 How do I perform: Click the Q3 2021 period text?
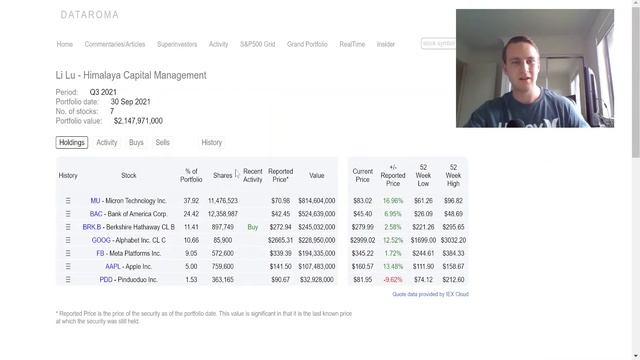coord(103,92)
